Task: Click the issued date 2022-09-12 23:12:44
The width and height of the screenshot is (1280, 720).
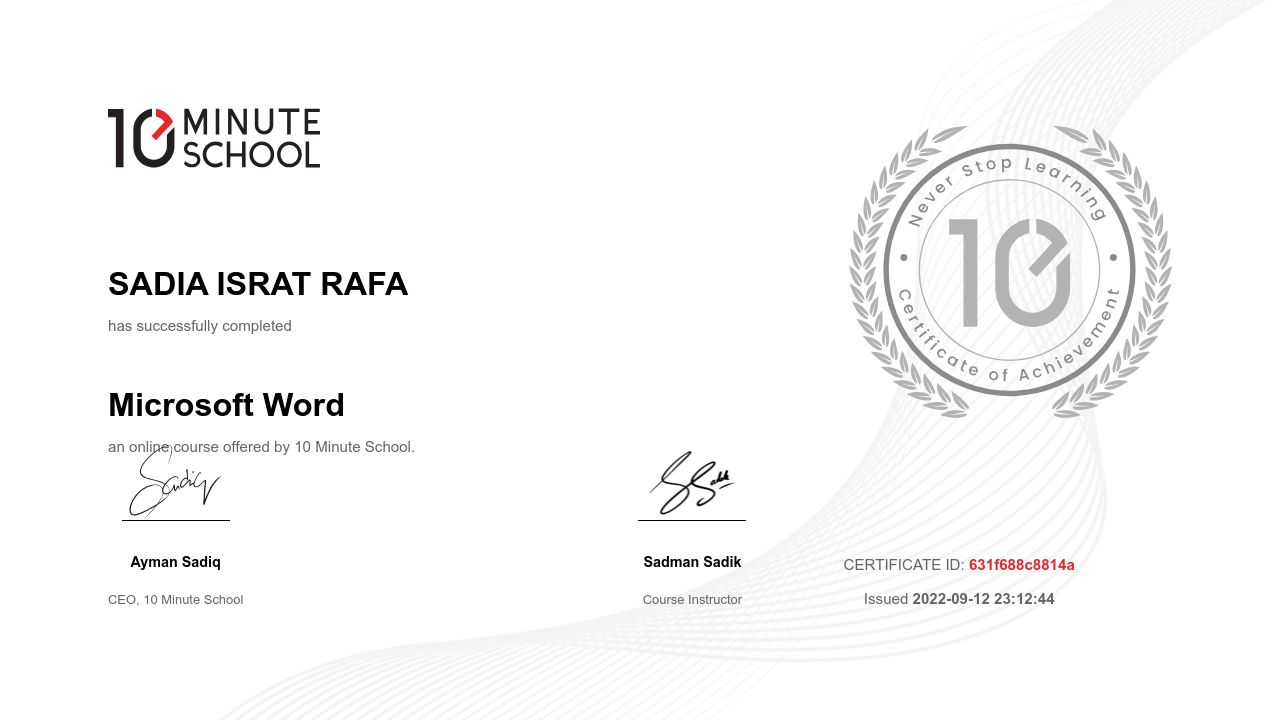Action: click(983, 599)
